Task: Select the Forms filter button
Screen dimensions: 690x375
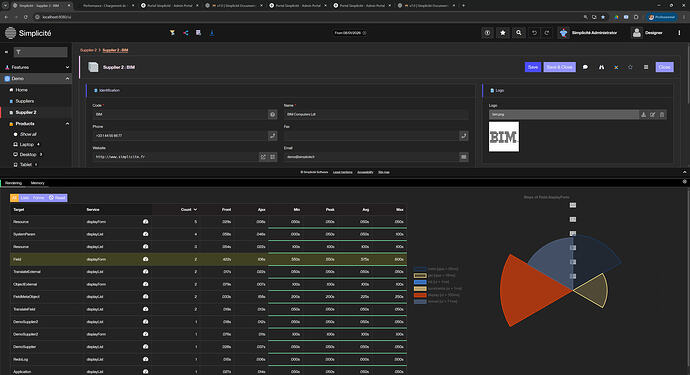Action: pos(38,198)
